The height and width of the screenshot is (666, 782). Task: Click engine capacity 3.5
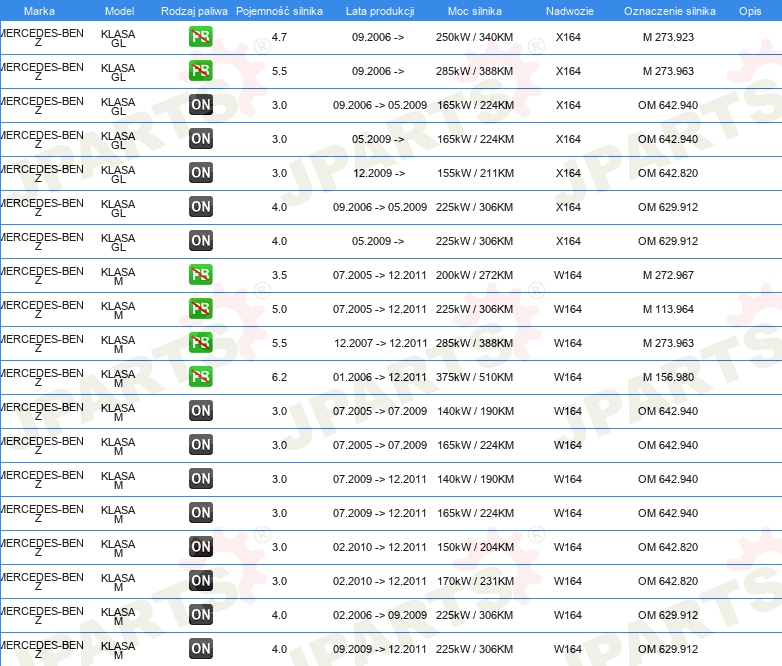pos(279,275)
